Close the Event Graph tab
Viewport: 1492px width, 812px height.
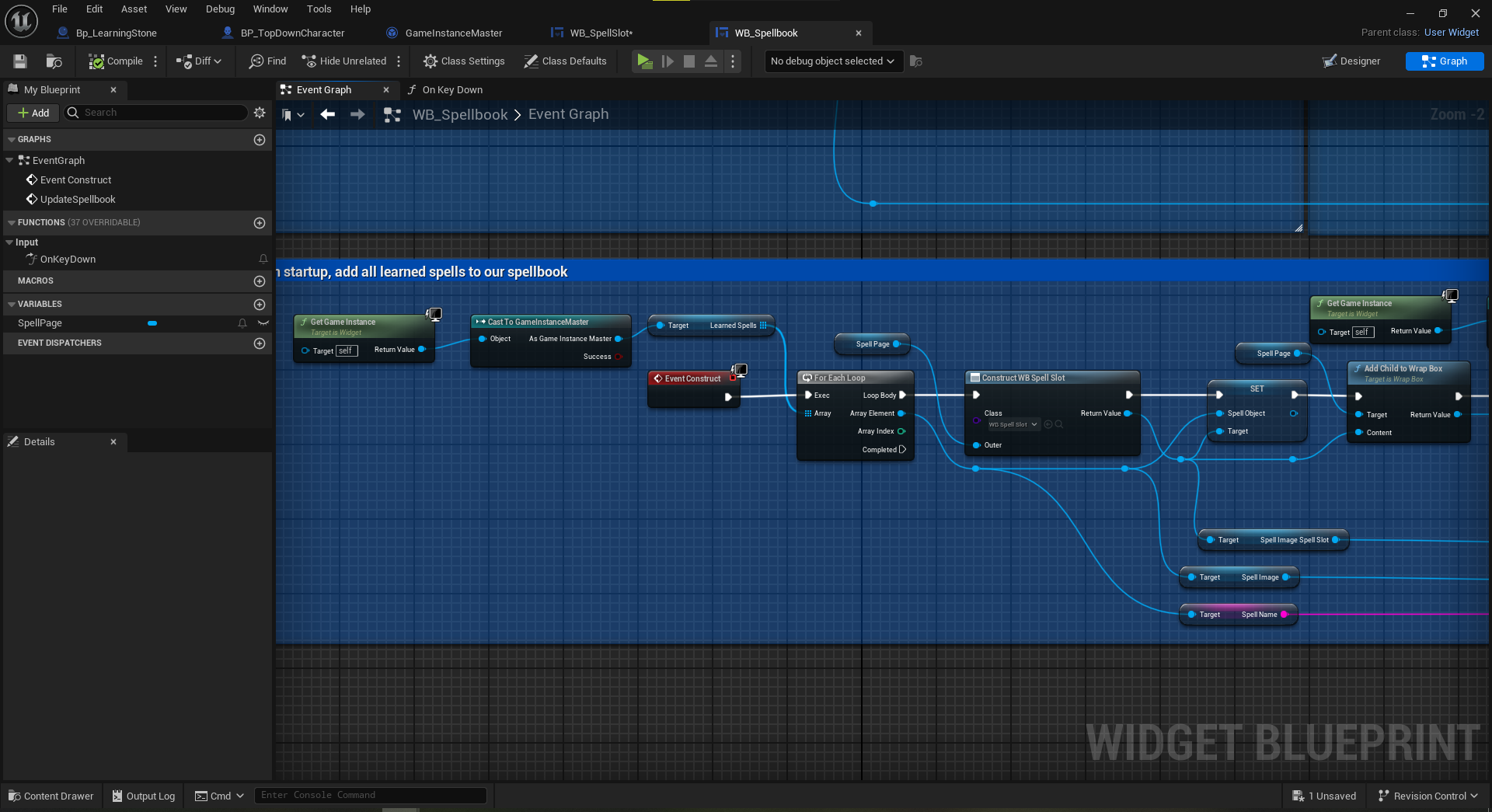click(x=386, y=90)
